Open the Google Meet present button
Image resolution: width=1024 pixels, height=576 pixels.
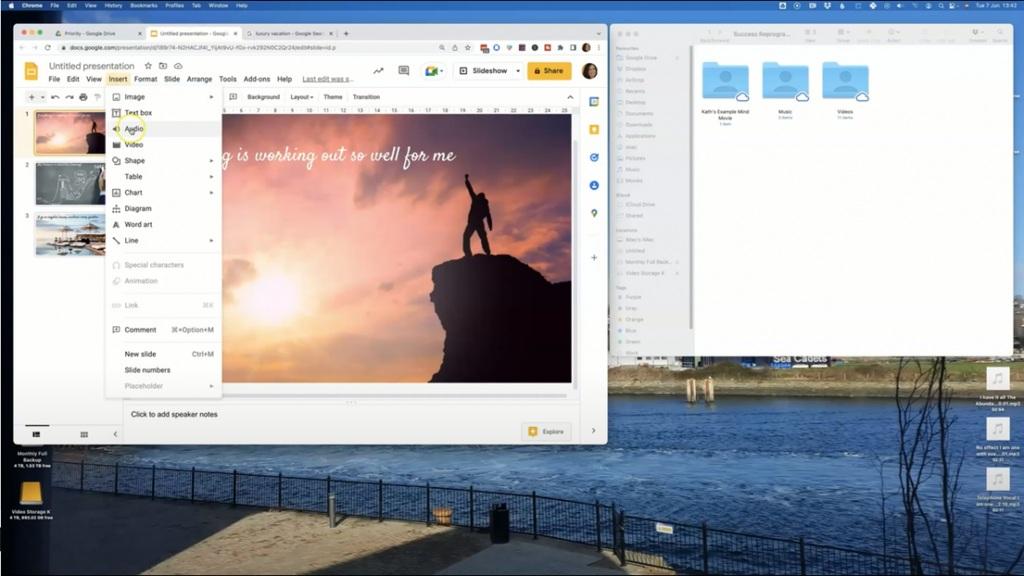click(434, 71)
